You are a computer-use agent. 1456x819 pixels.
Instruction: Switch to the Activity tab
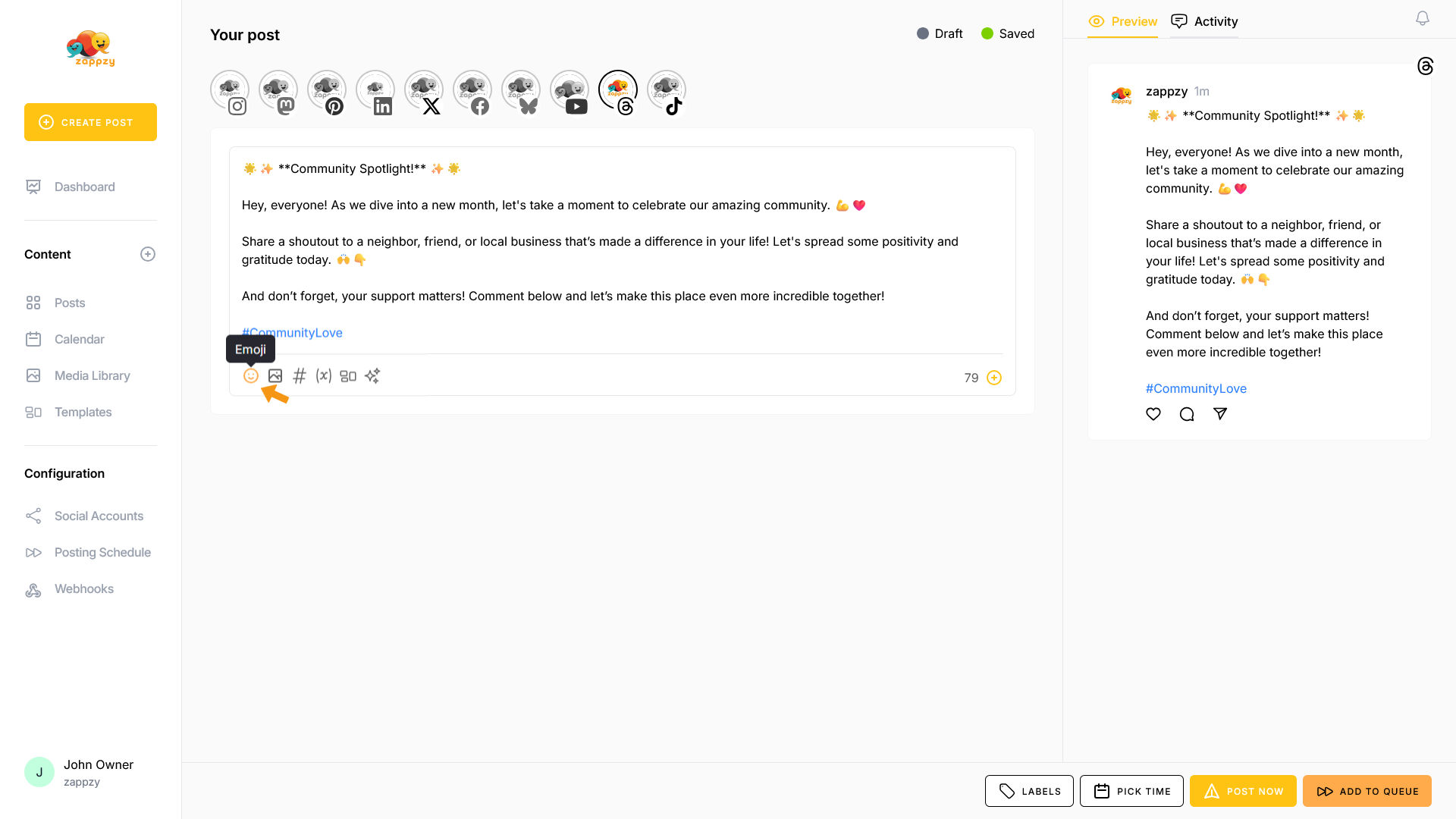pos(1204,22)
